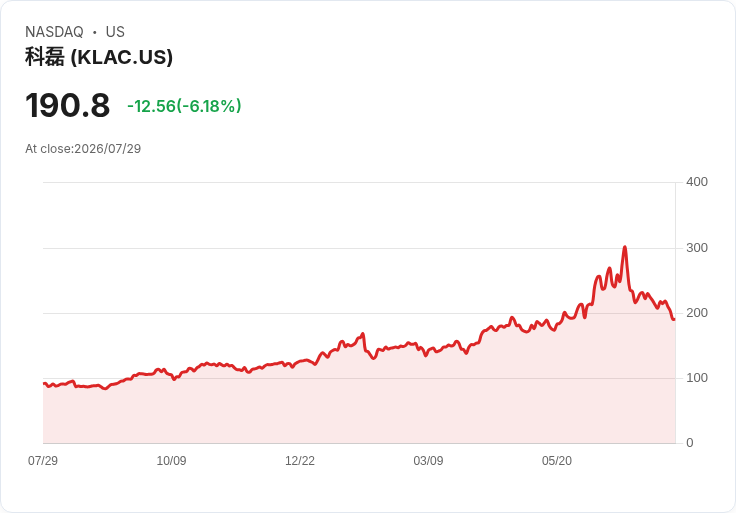Click the US market label
736x513 pixels.
point(115,32)
